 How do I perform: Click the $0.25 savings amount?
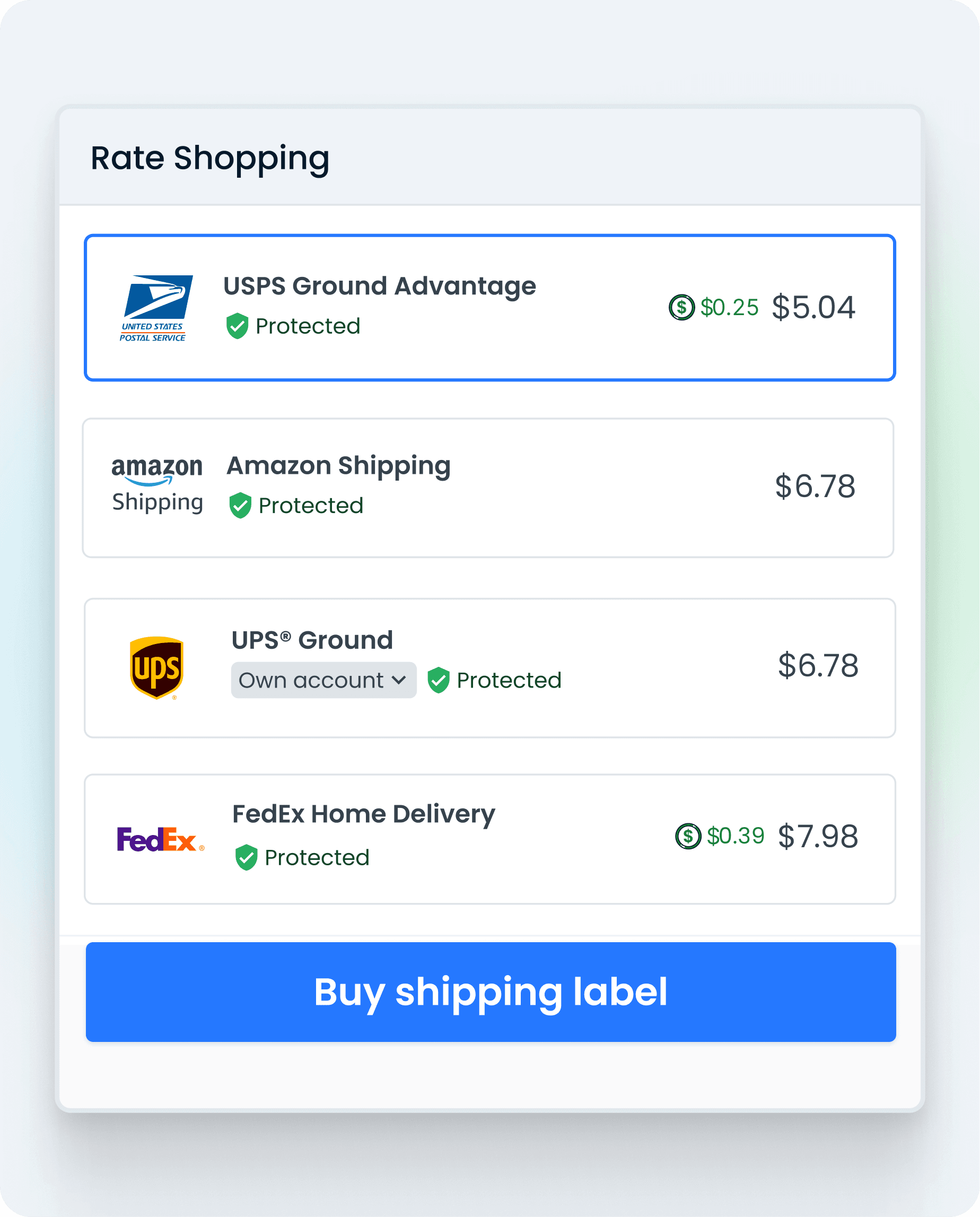729,307
